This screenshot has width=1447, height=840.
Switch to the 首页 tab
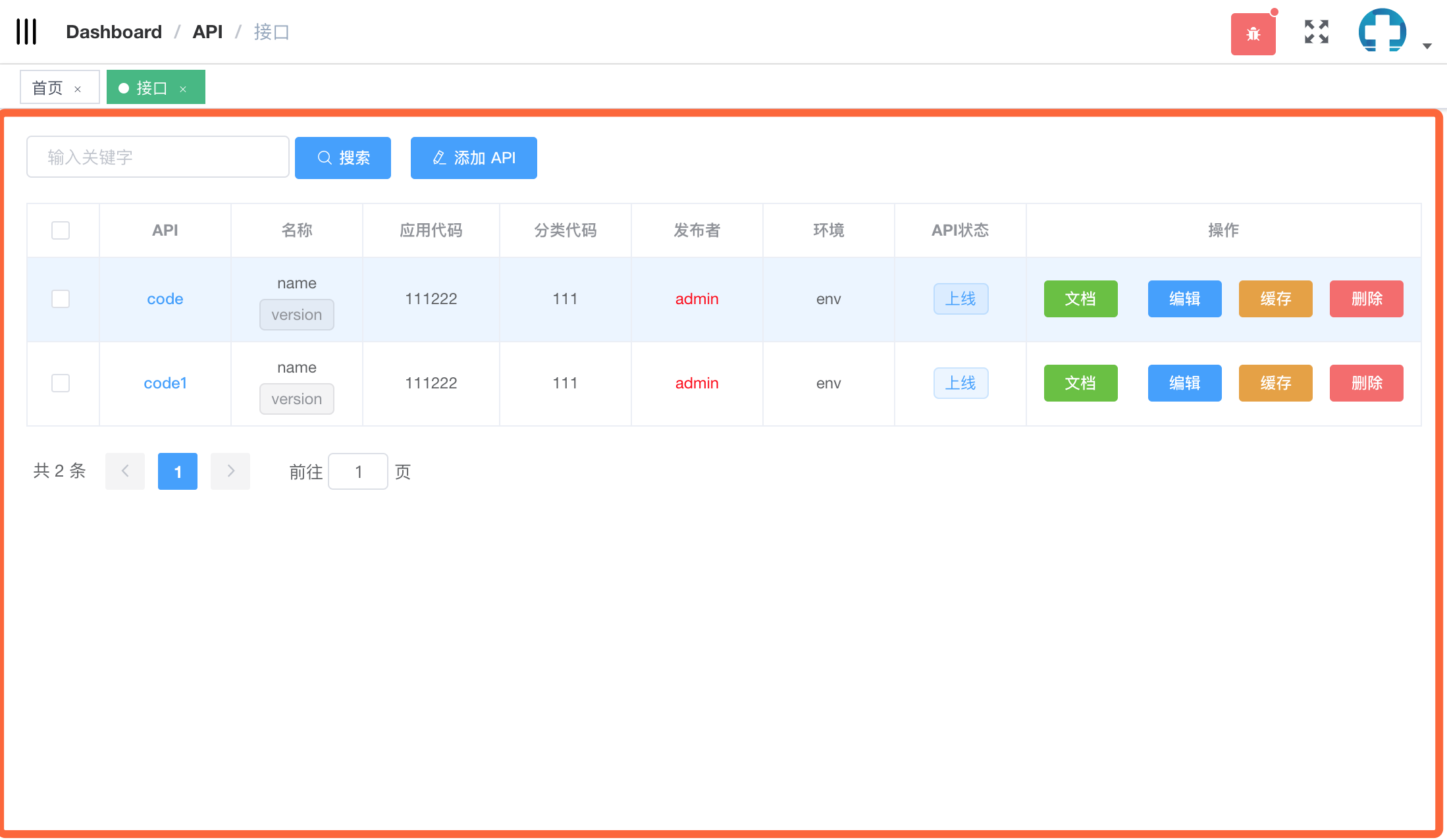[46, 87]
